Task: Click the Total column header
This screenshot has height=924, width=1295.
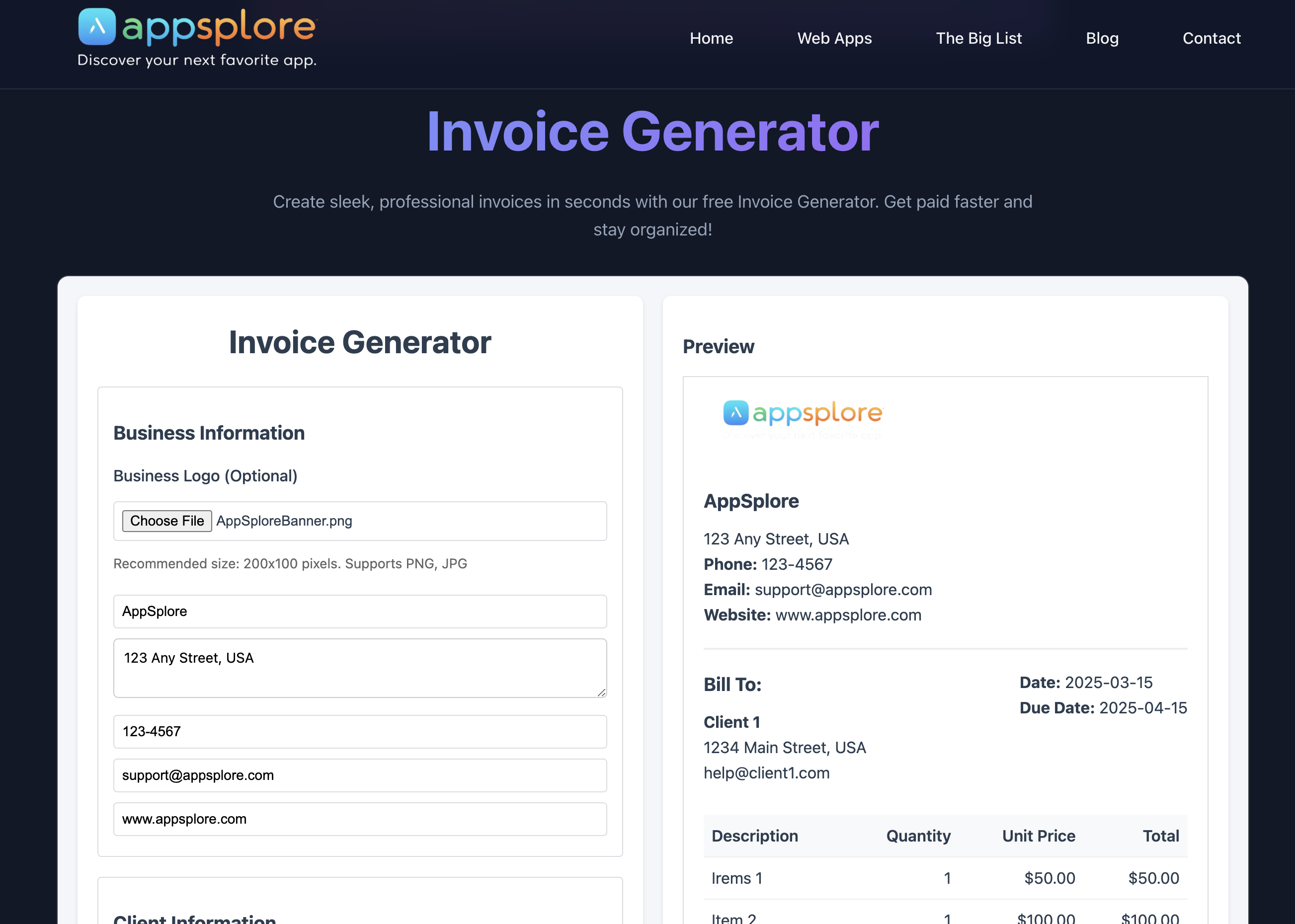Action: (1161, 836)
